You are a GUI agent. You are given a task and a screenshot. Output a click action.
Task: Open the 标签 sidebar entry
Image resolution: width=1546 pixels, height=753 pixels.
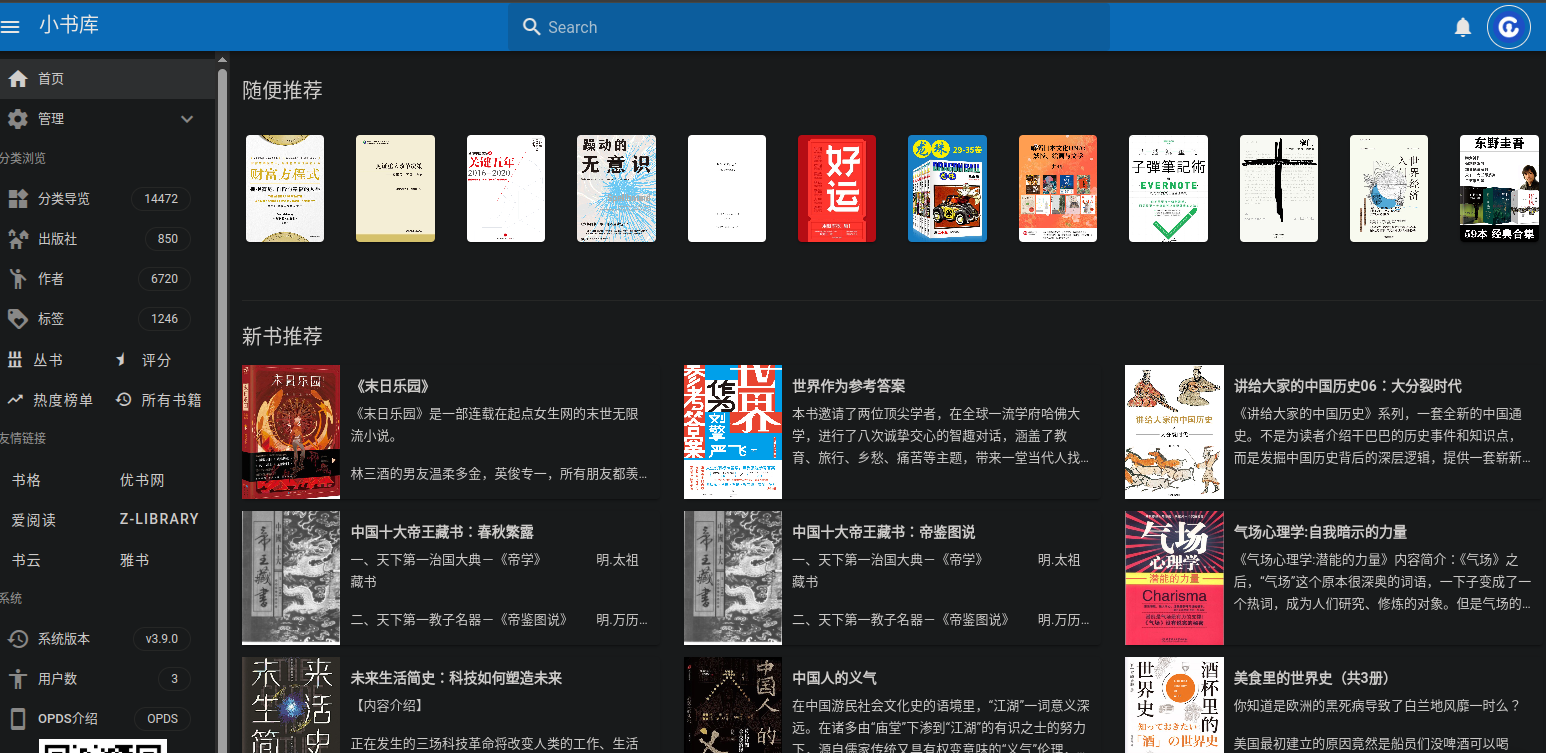click(107, 319)
